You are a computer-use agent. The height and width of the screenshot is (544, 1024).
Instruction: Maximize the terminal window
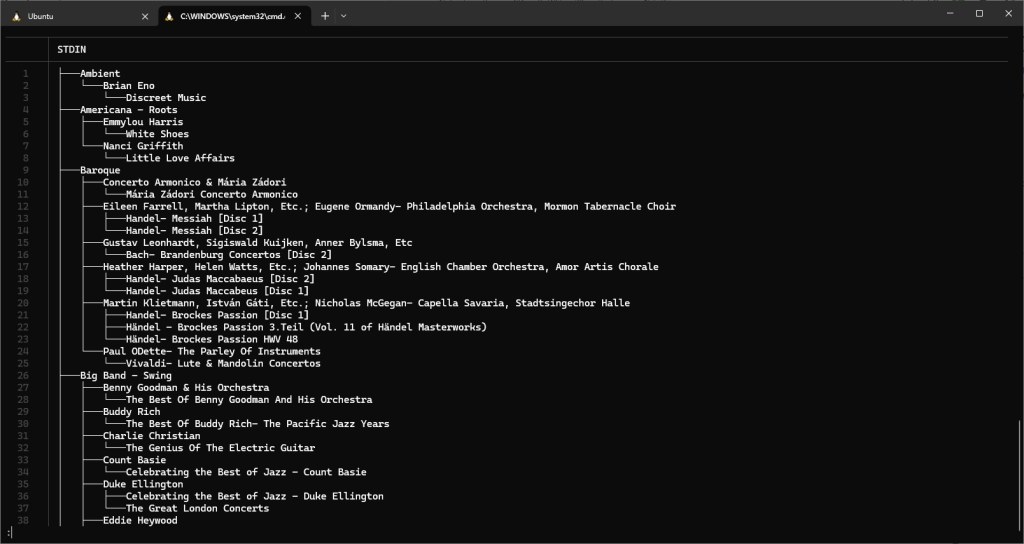click(979, 14)
